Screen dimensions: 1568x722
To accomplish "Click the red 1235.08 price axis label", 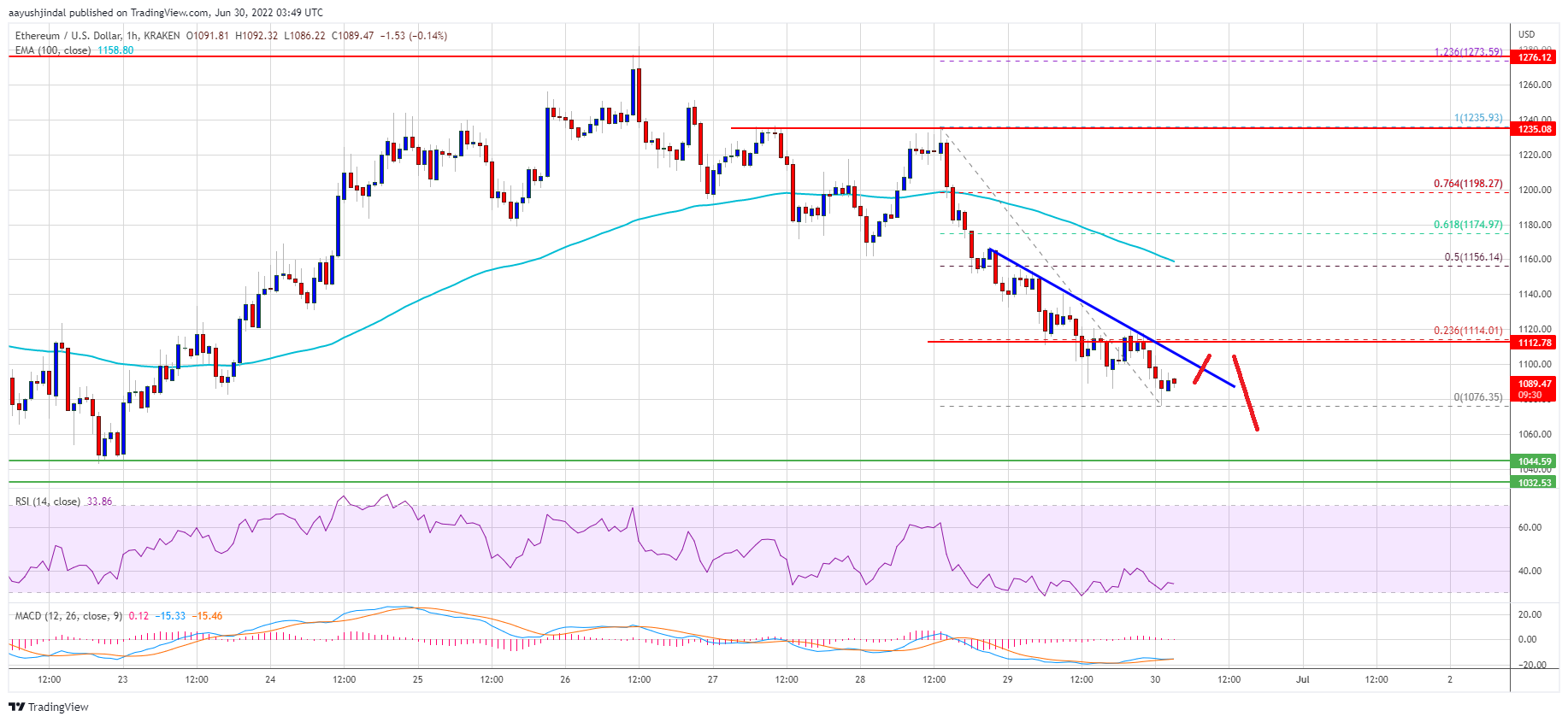I will point(1534,129).
